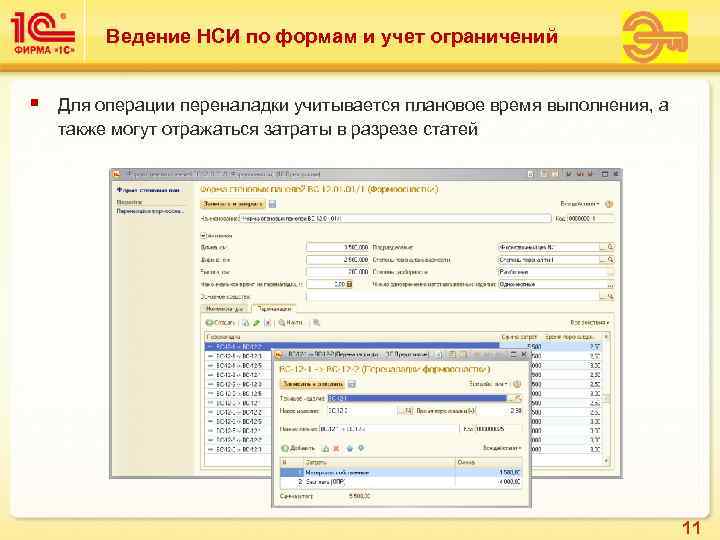
Task: Click dialog 'Записать и закрыть' button
Action: [312, 384]
